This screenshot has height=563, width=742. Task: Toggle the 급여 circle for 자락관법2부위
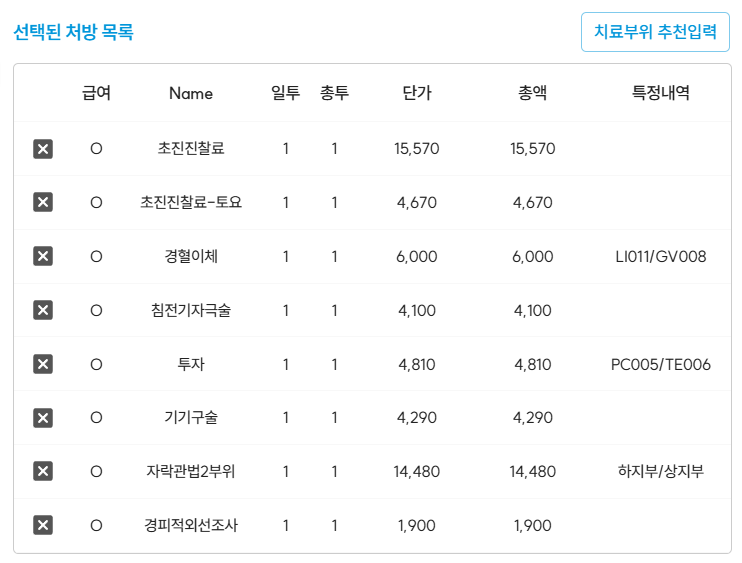[96, 471]
